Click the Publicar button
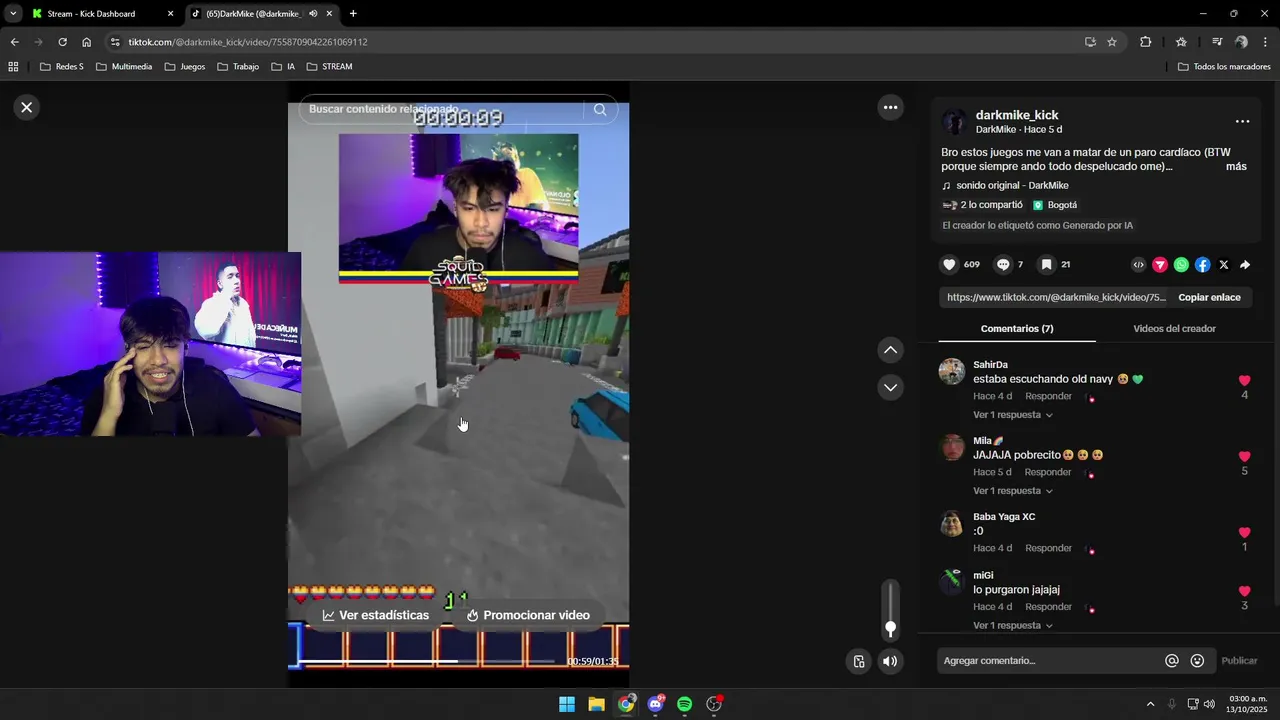Screen dimensions: 1280x720 [x=1239, y=661]
